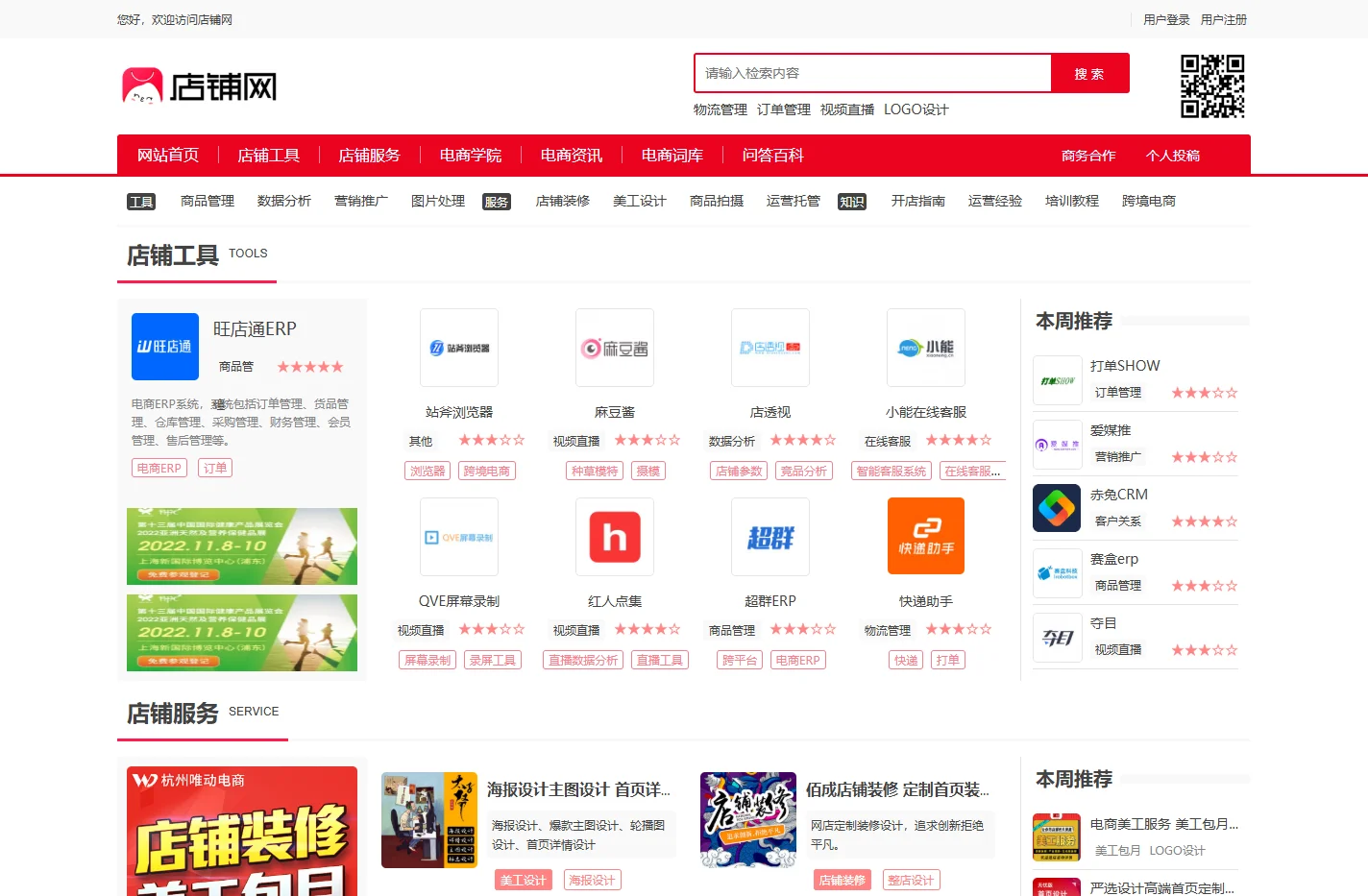Select the 跨境电商 subcategory
The image size is (1368, 896).
click(1149, 201)
